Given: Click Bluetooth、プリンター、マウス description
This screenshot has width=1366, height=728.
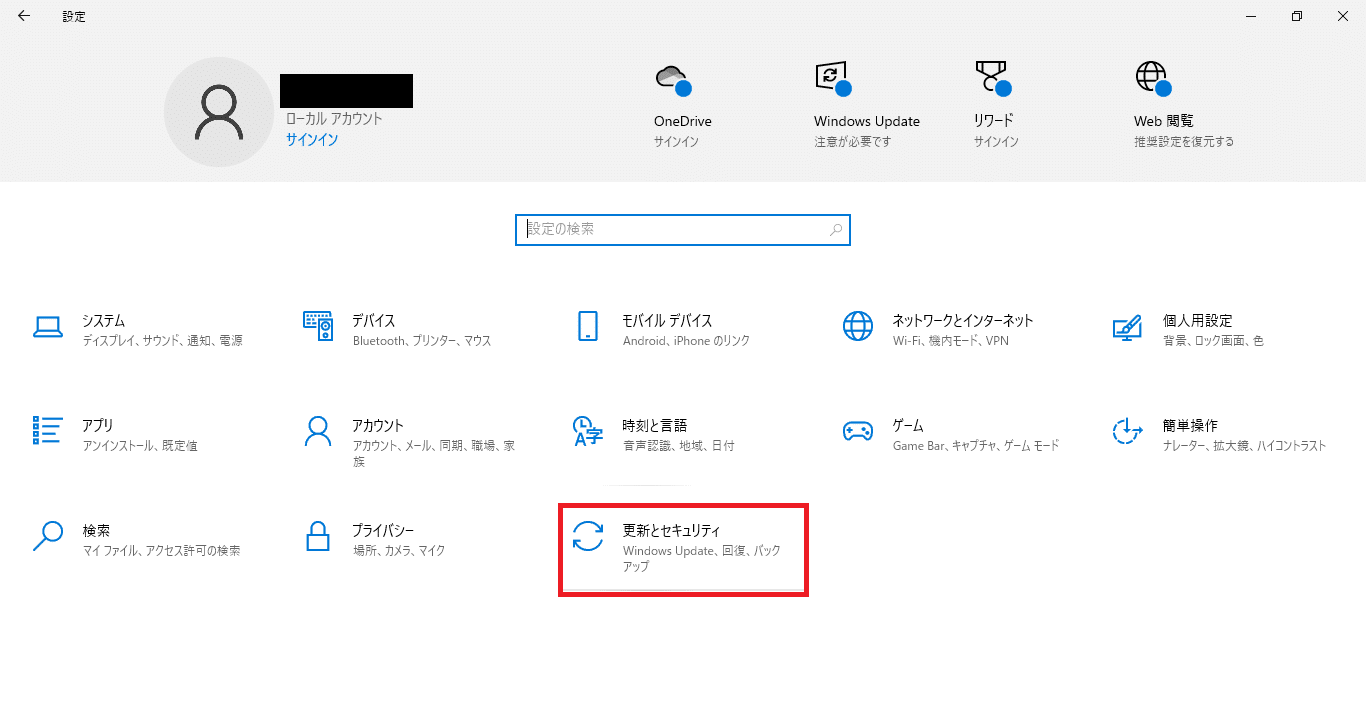Looking at the screenshot, I should (x=422, y=341).
